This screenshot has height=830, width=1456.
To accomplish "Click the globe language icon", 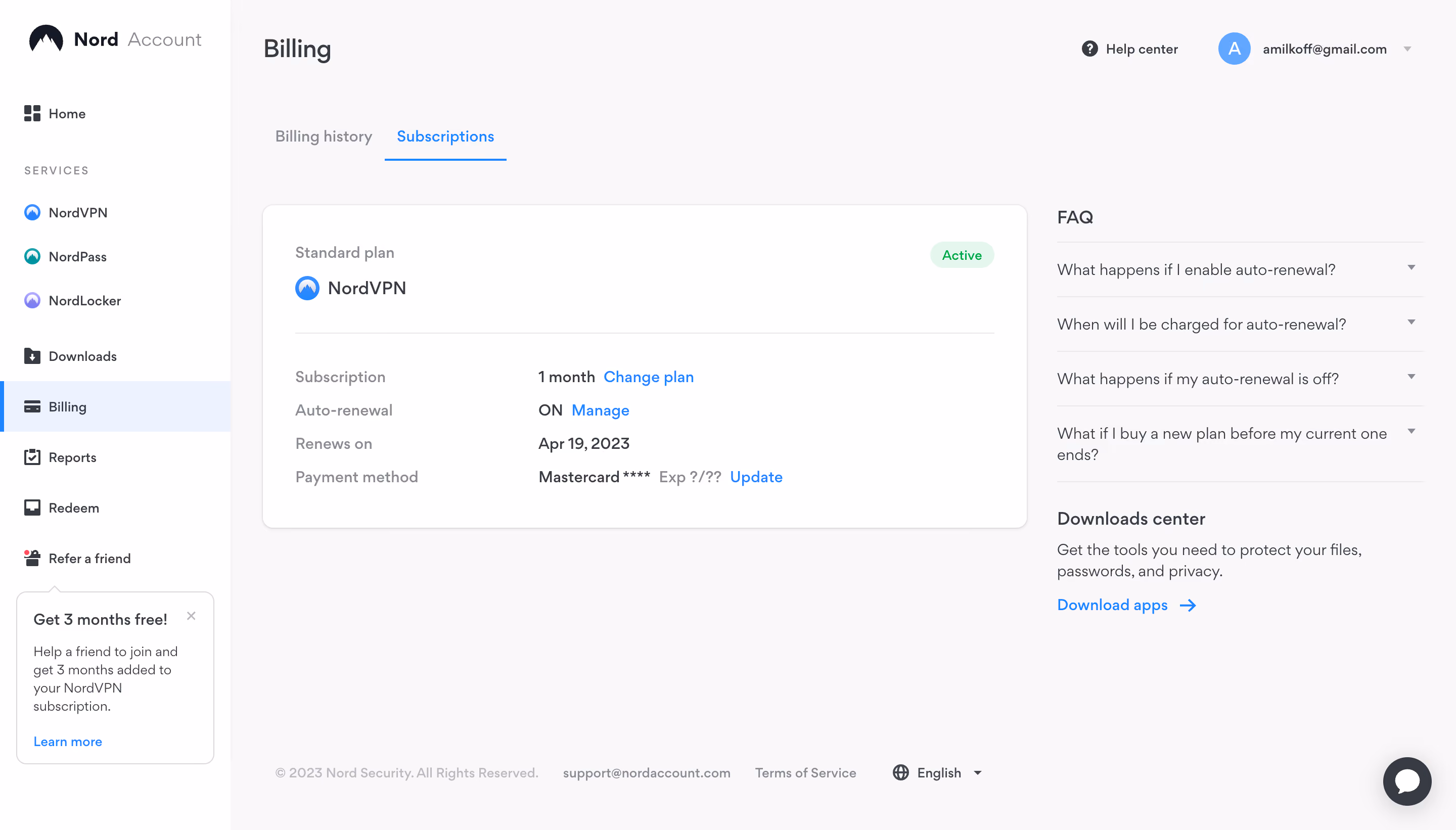I will coord(901,772).
